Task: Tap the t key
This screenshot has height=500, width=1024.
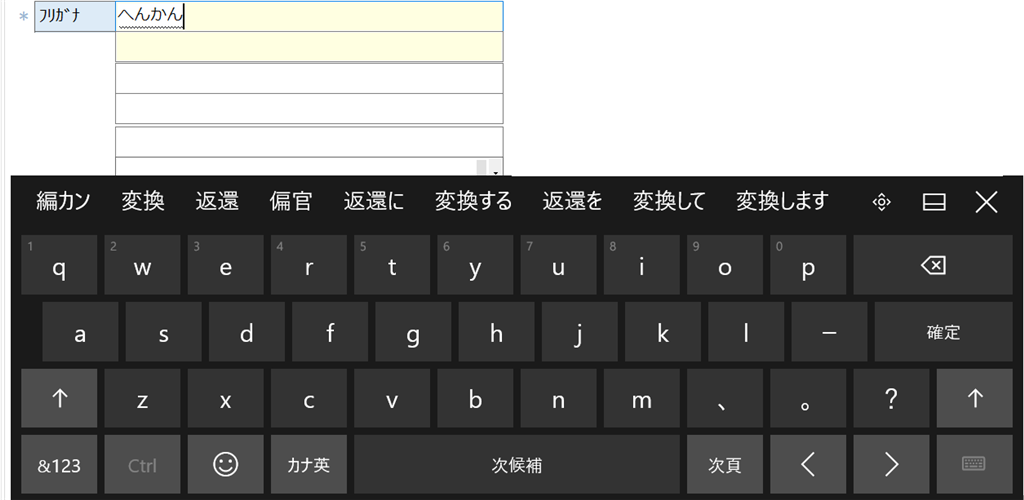Action: click(392, 265)
